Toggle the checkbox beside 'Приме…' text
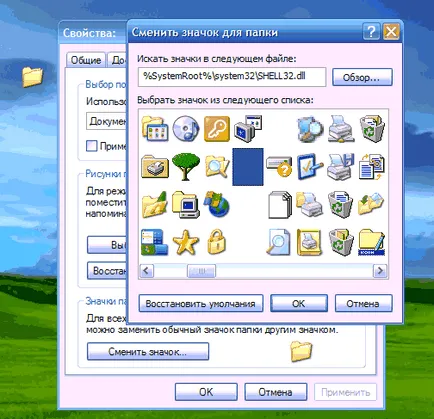 [92, 146]
